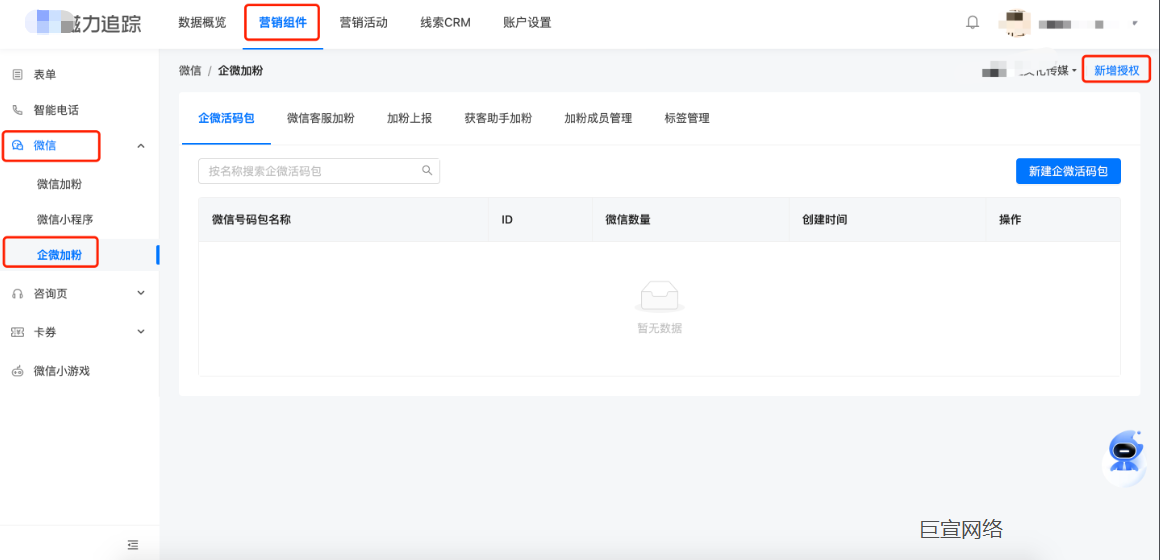1160x560 pixels.
Task: Click the headset icon beside 咨询页
Action: [x=17, y=294]
